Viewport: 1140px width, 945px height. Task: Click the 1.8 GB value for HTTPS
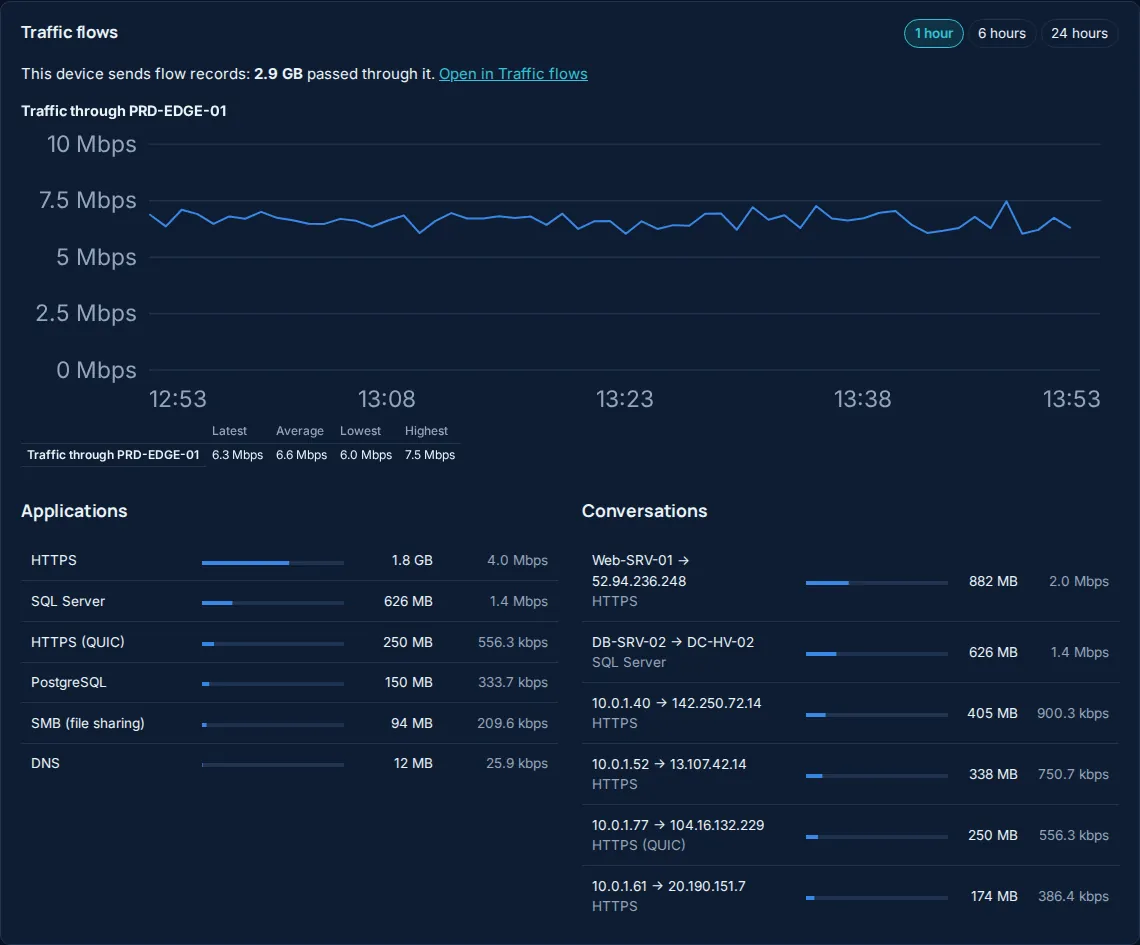(412, 560)
